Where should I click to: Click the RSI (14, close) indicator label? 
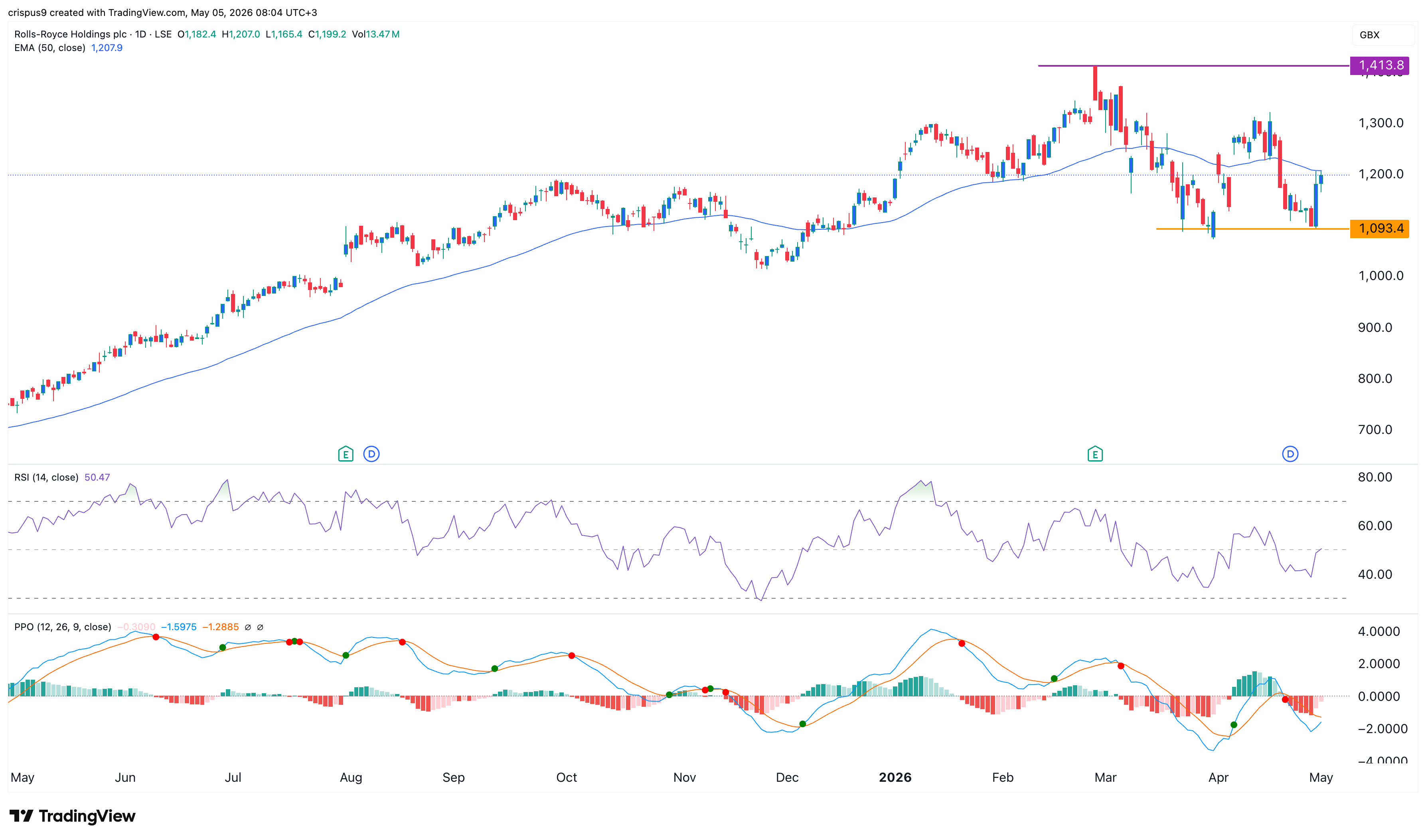[x=46, y=478]
